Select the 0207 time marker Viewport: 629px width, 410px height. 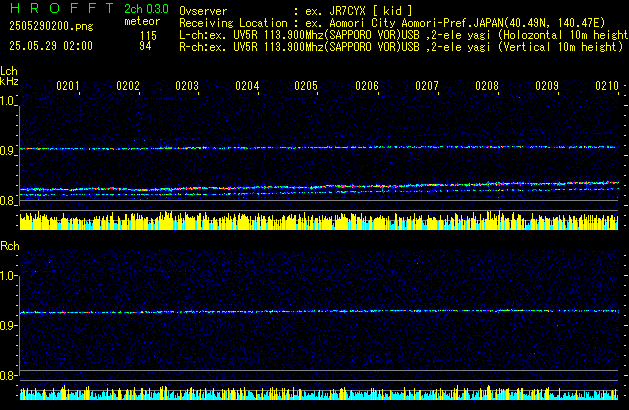pos(427,86)
